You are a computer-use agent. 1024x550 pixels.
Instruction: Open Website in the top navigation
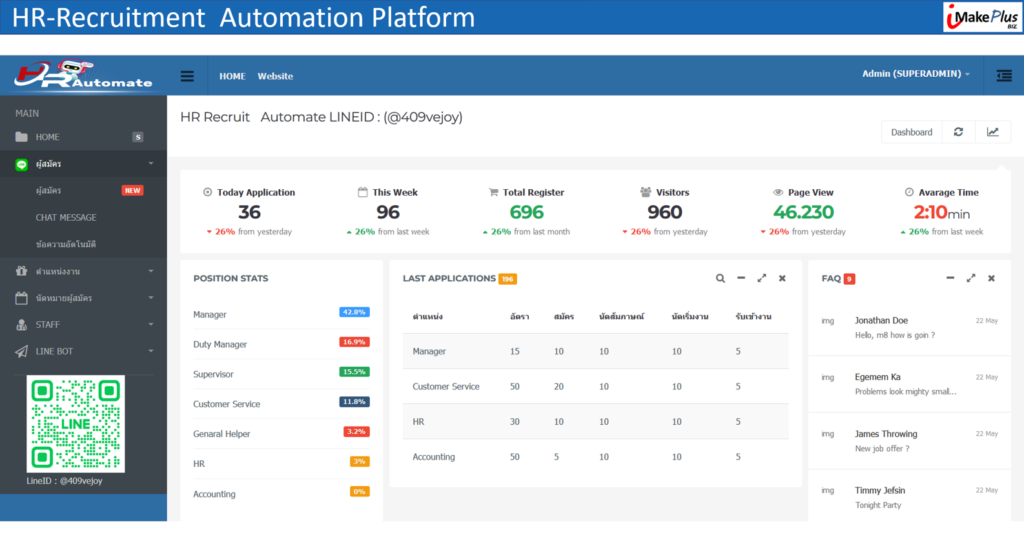(275, 76)
